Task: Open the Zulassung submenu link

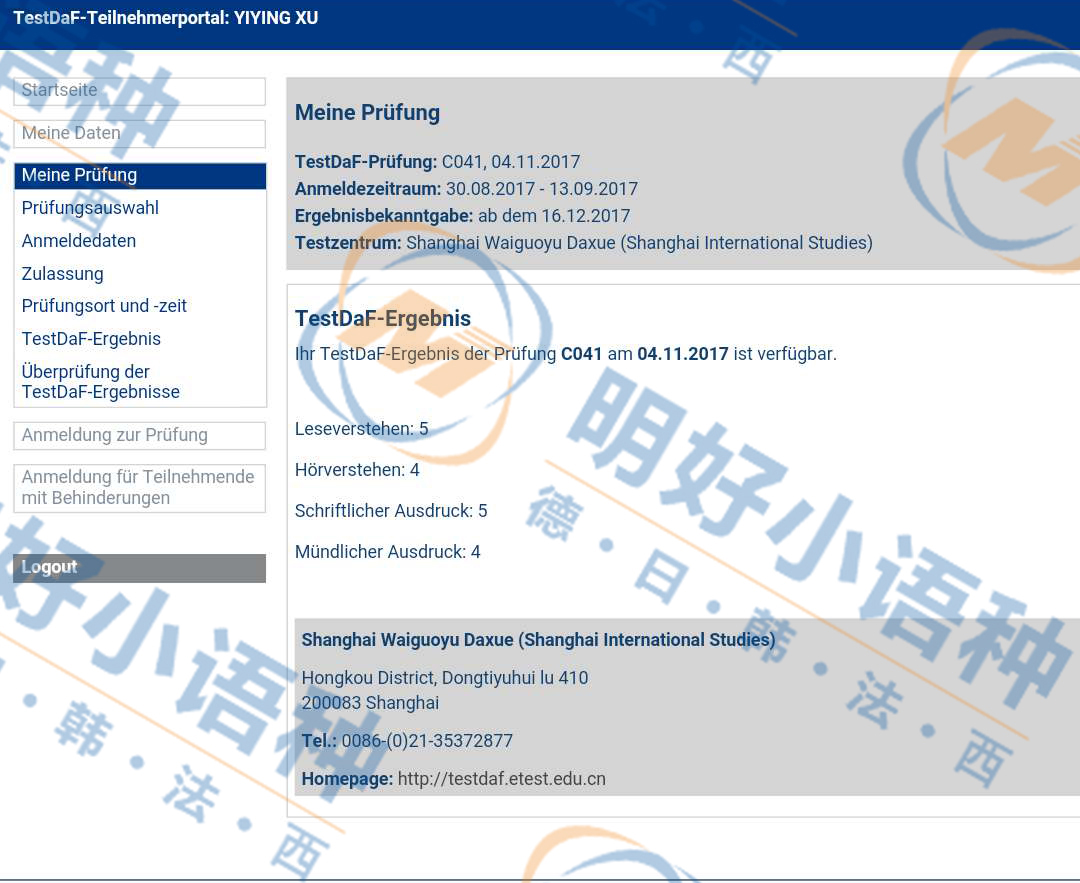Action: [63, 274]
